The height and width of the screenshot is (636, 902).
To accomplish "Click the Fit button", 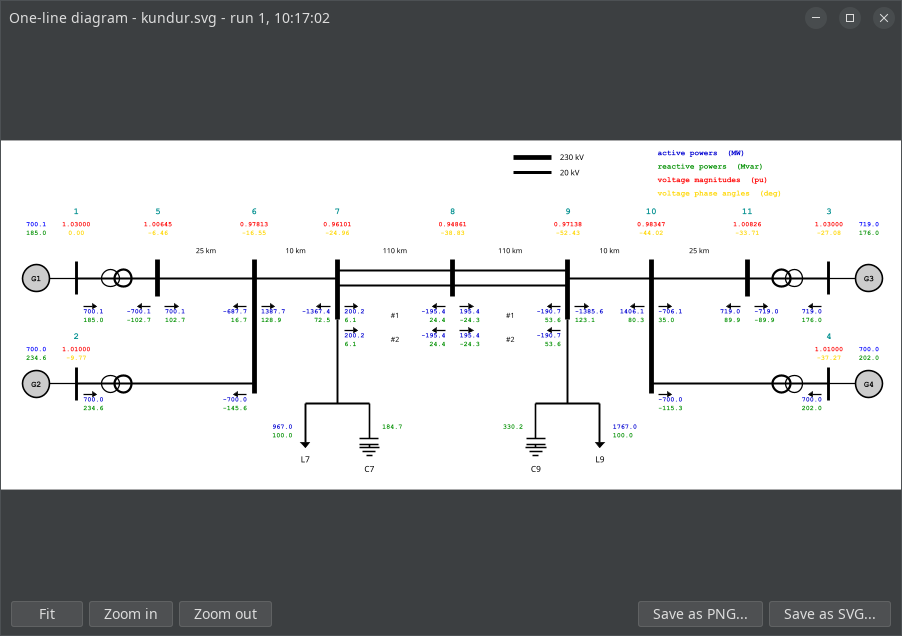I will [47, 614].
